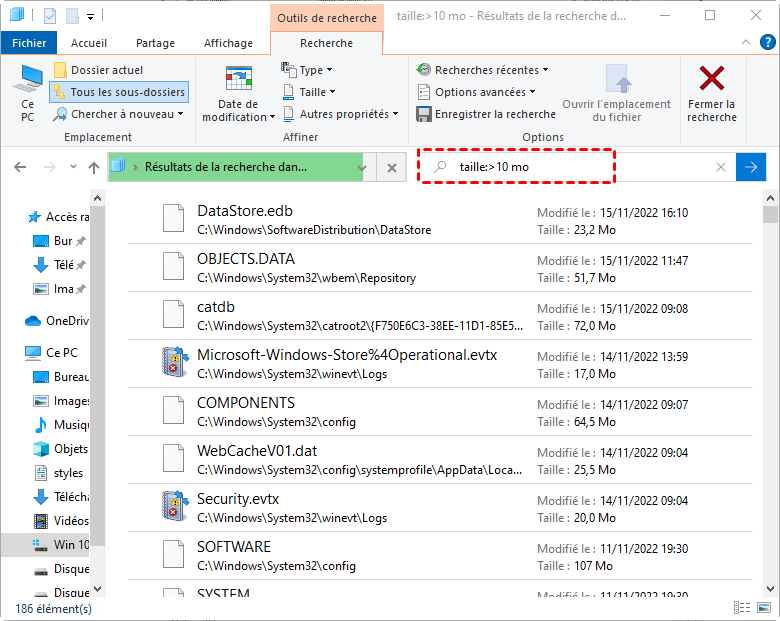This screenshot has width=780, height=621.
Task: Click quick access properties icon in title bar
Action: click(50, 16)
